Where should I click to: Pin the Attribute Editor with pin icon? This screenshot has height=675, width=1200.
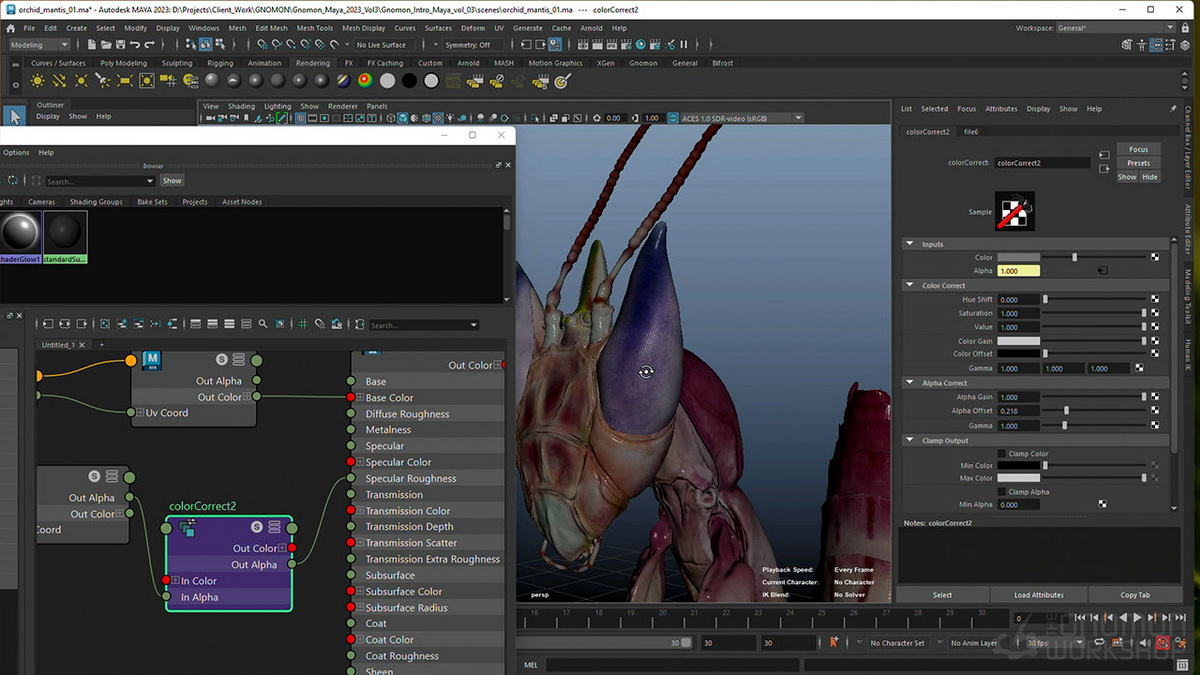(x=1173, y=108)
